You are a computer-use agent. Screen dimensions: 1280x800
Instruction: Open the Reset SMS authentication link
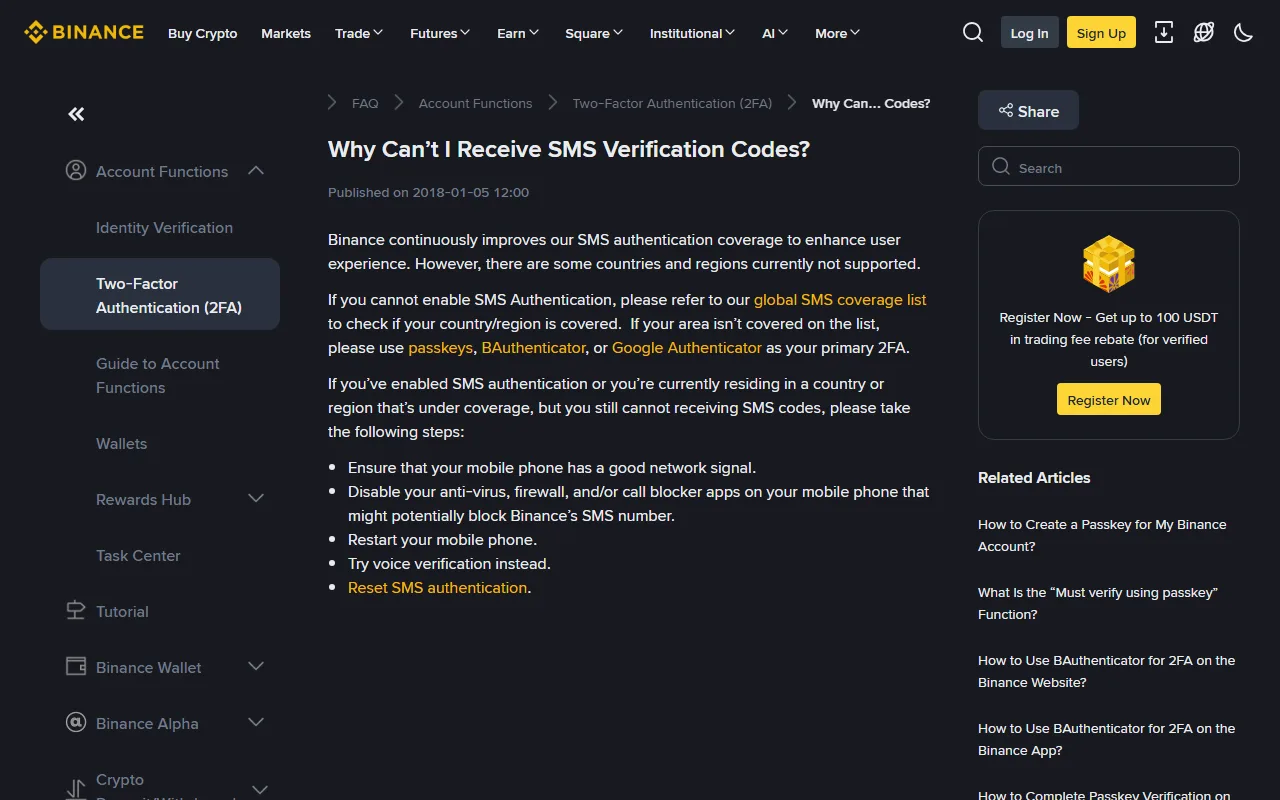(x=437, y=587)
